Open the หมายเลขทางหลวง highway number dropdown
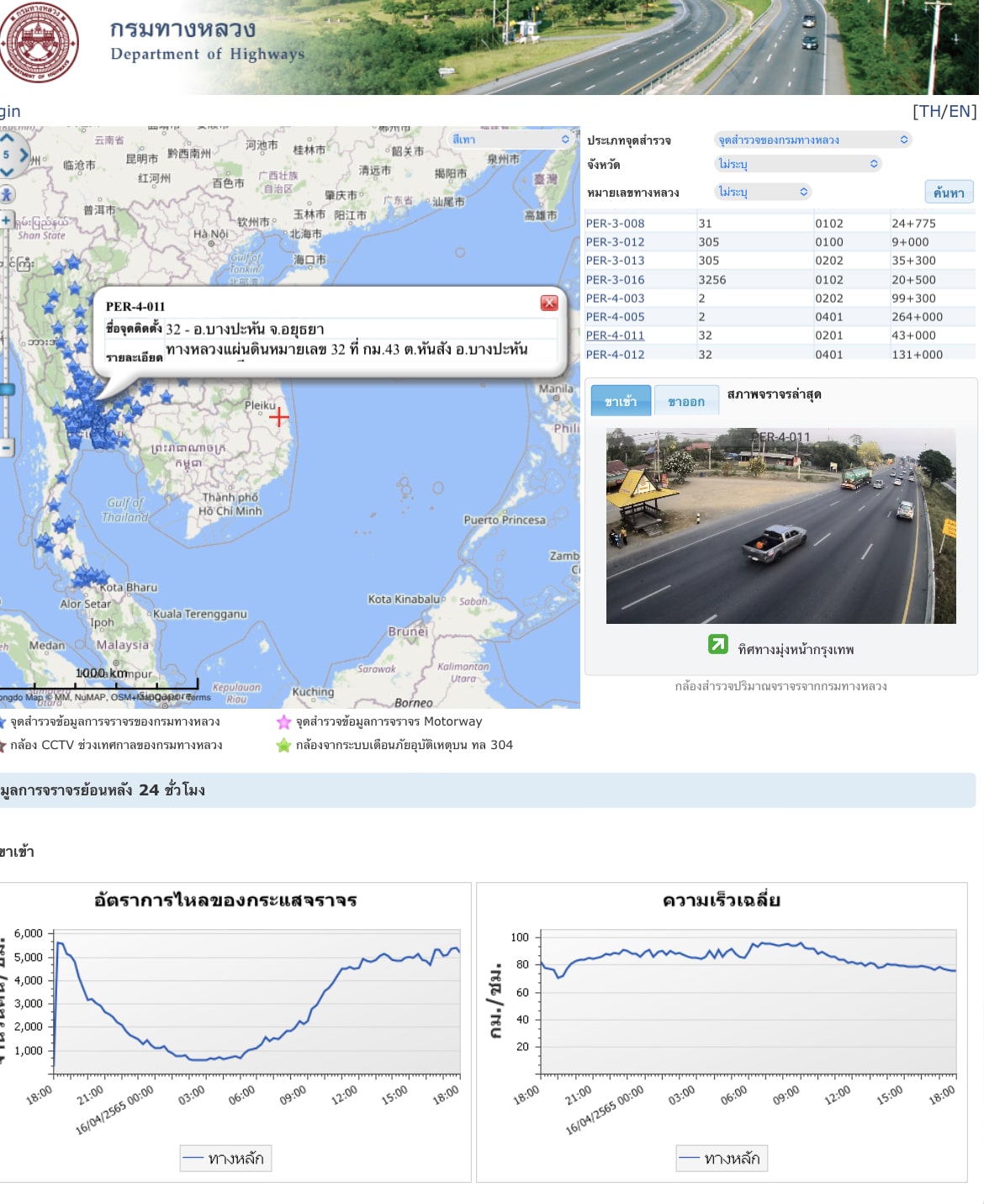 point(762,192)
